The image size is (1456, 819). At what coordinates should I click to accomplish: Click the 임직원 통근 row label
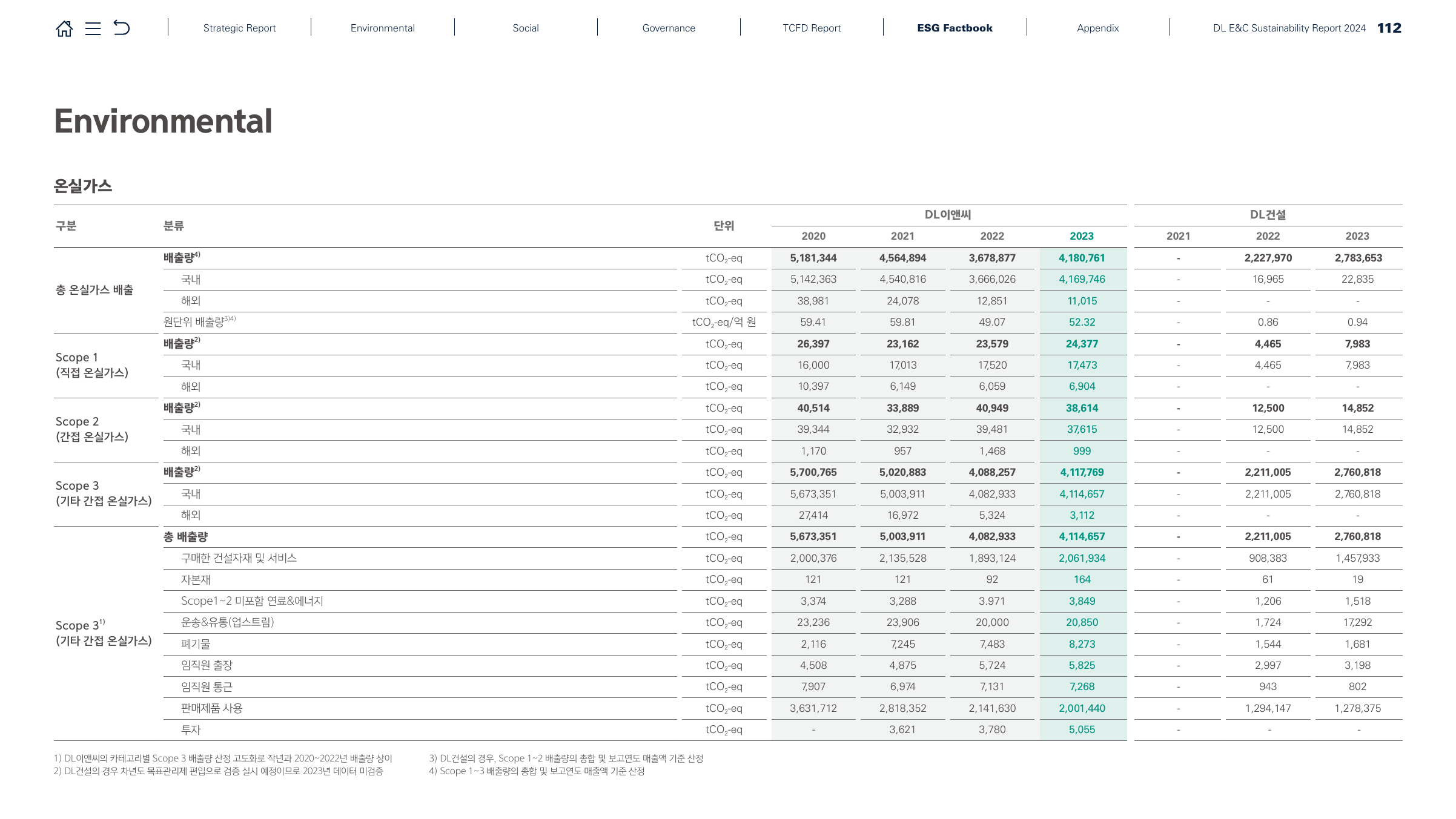point(207,686)
